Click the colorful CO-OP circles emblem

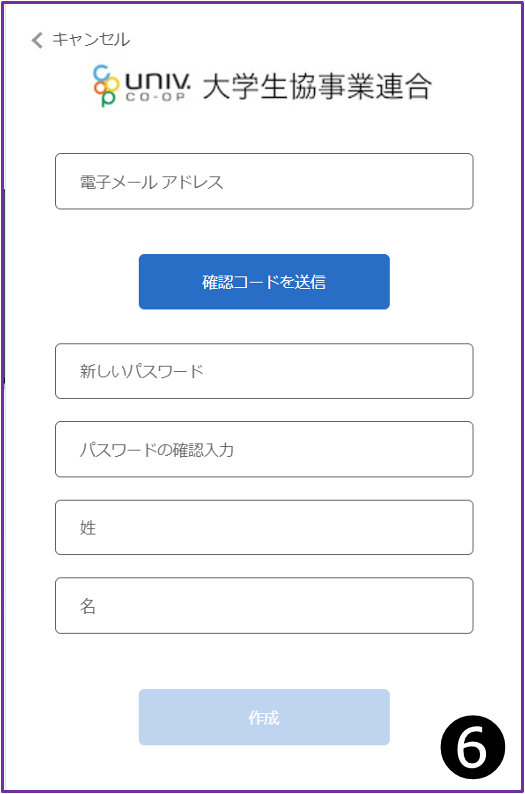(105, 86)
